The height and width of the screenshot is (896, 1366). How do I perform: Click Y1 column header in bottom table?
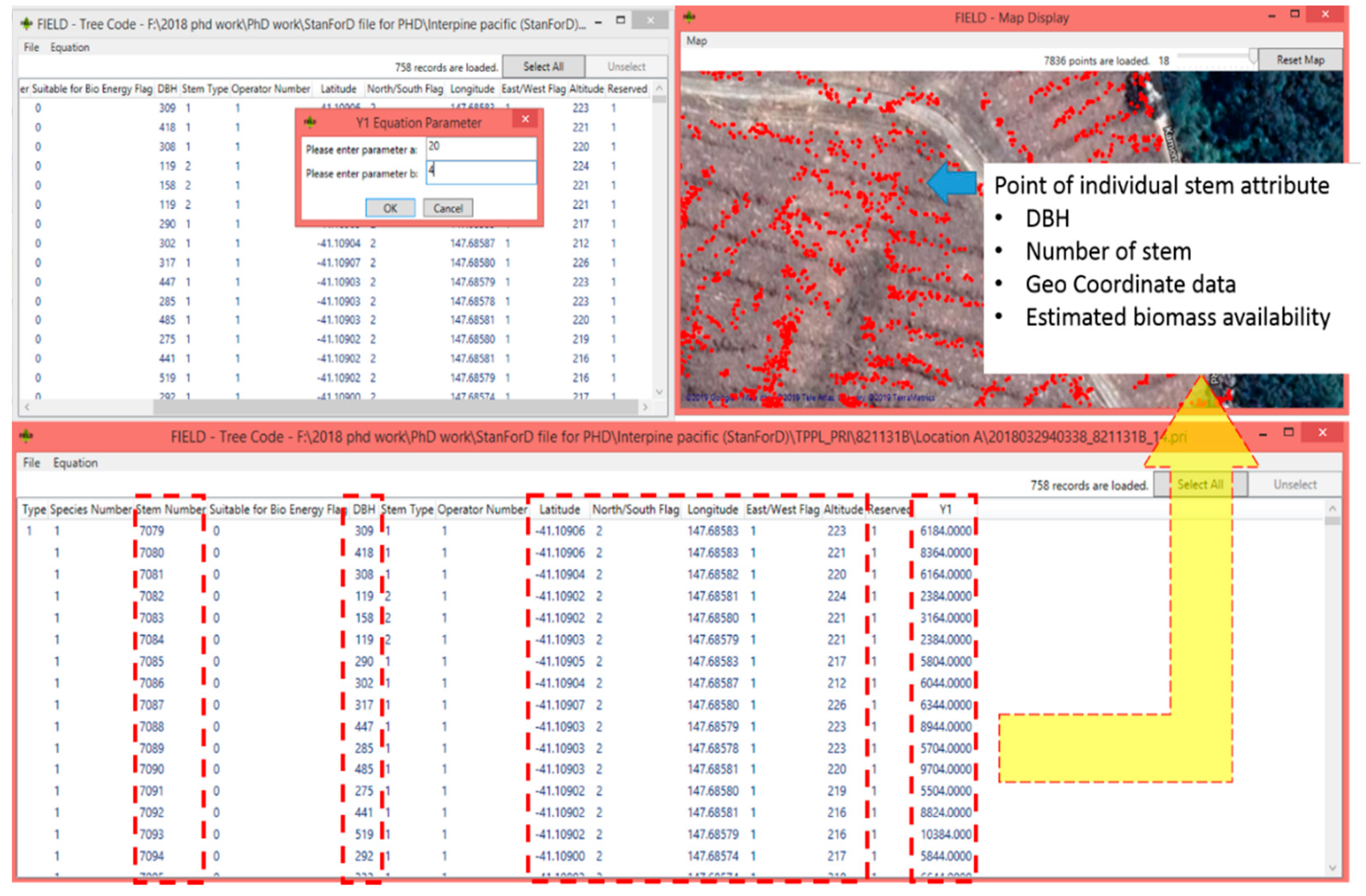pyautogui.click(x=945, y=509)
